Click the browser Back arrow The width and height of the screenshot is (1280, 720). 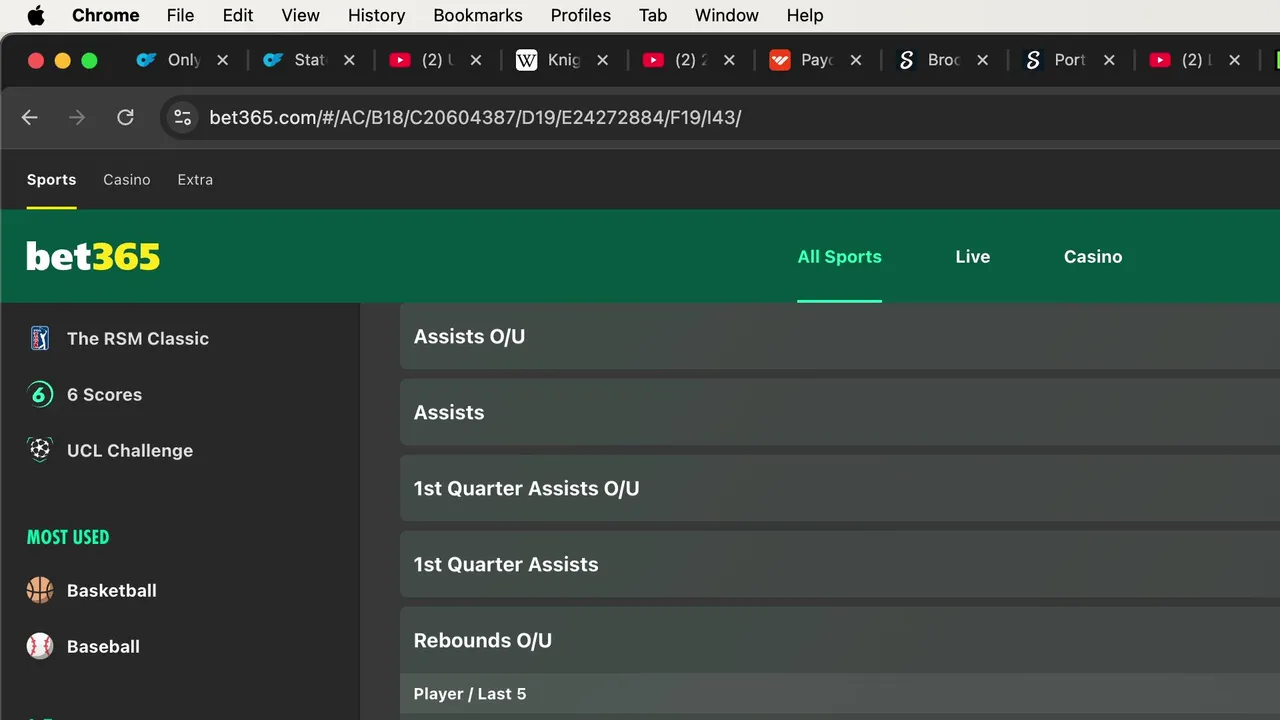(x=30, y=117)
